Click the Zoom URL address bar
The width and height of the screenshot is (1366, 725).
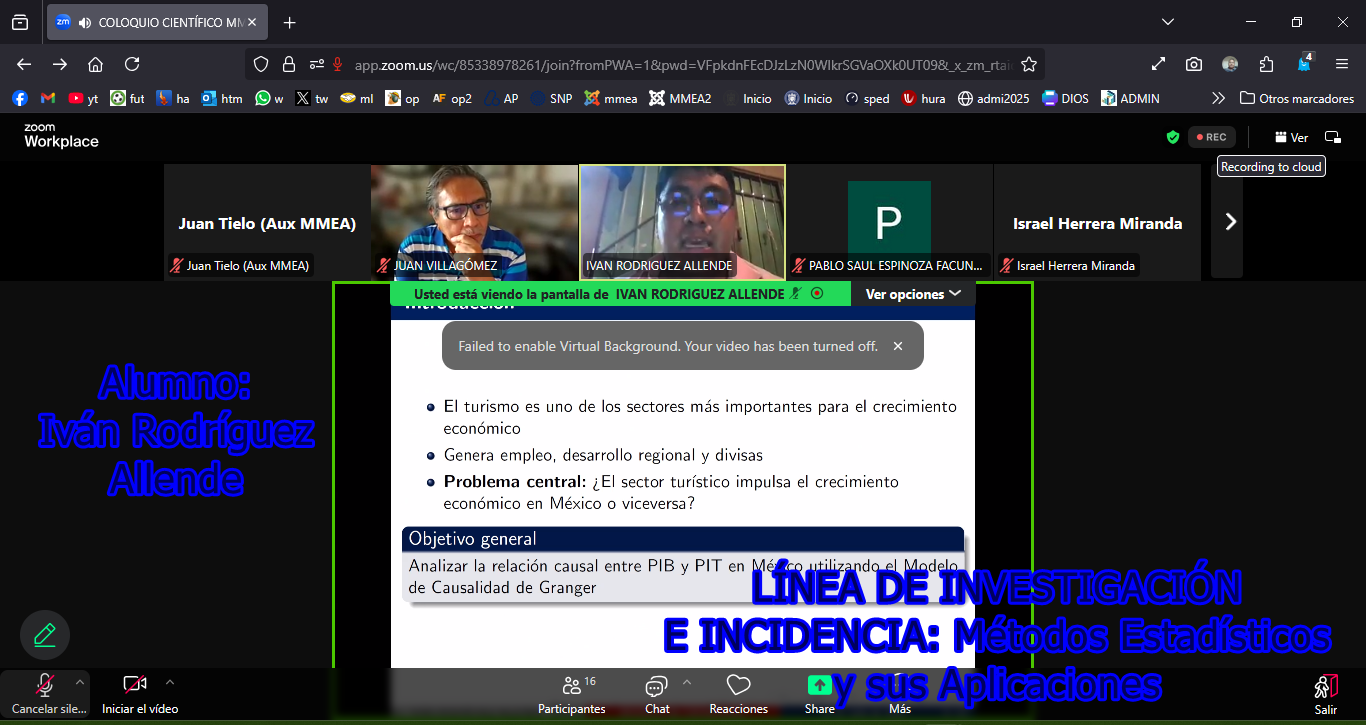(x=680, y=64)
